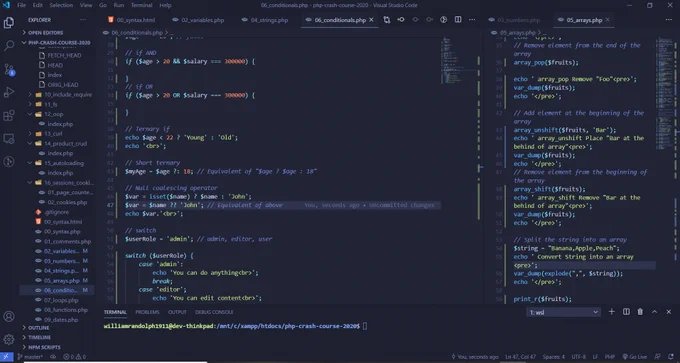Click the UTF-8 encoding status entry
The image size is (680, 363).
coord(579,357)
